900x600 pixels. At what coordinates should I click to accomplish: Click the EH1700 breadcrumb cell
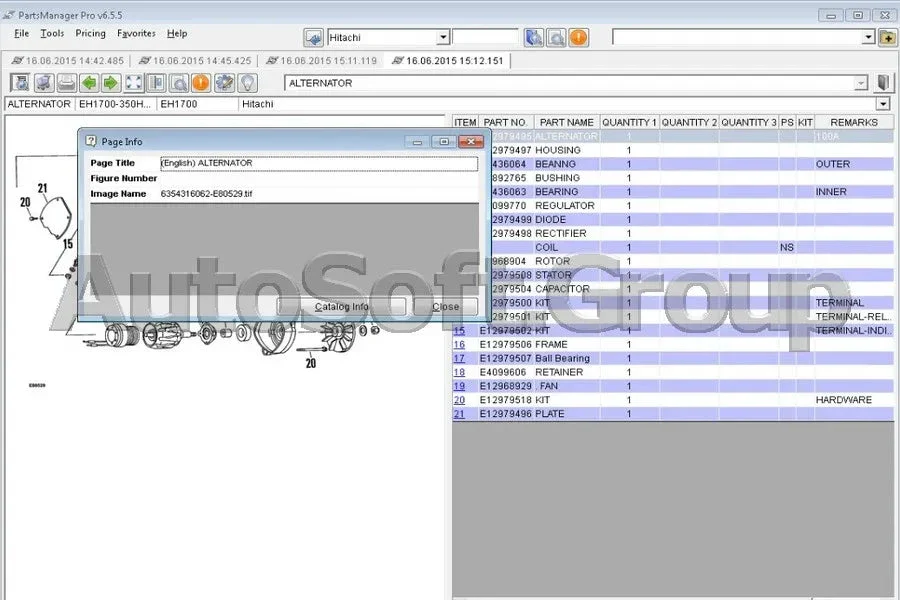tap(197, 104)
